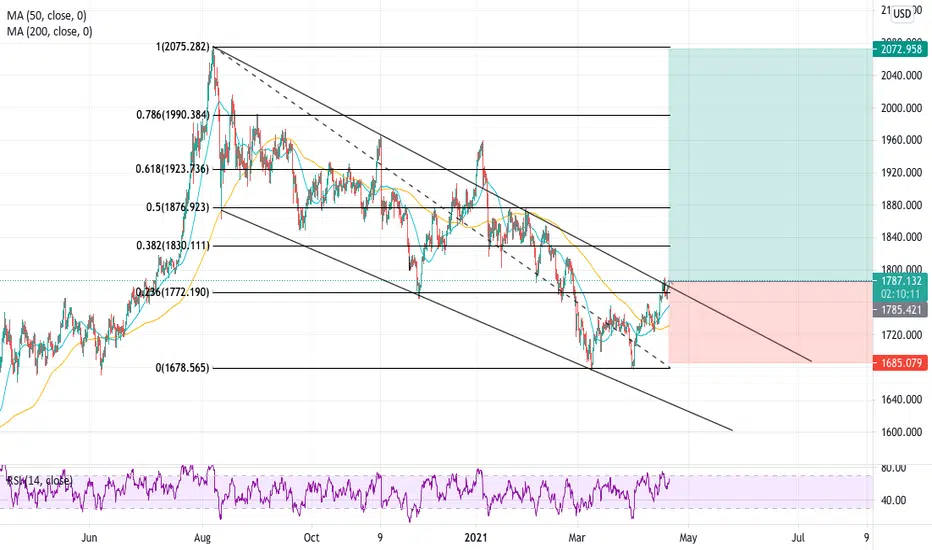The height and width of the screenshot is (550, 932).
Task: Click the MA (200, close, 0) indicator label
Action: [49, 31]
